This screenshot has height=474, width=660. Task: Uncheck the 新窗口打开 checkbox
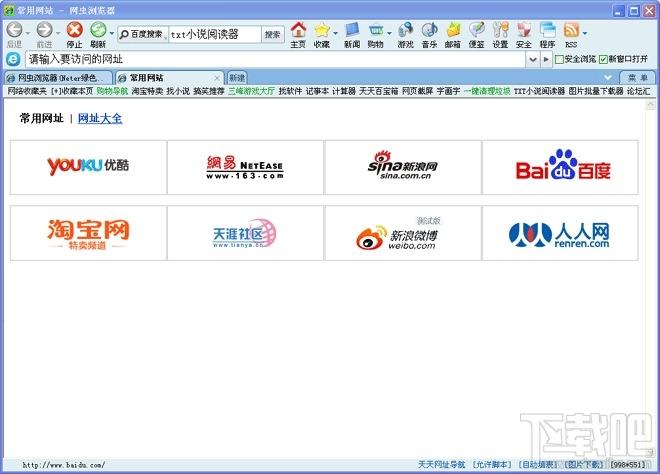point(603,59)
